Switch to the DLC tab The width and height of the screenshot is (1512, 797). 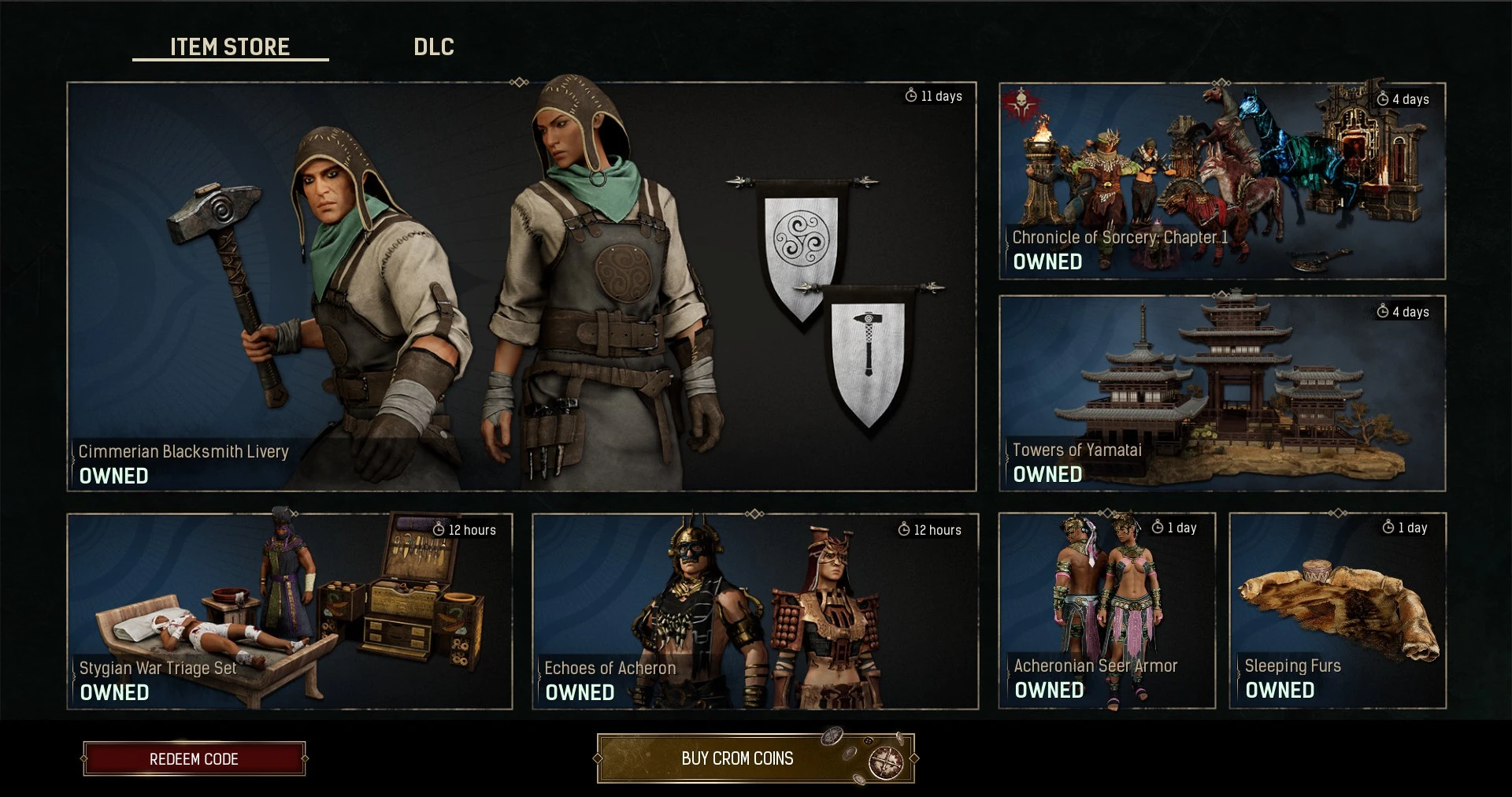coord(433,47)
